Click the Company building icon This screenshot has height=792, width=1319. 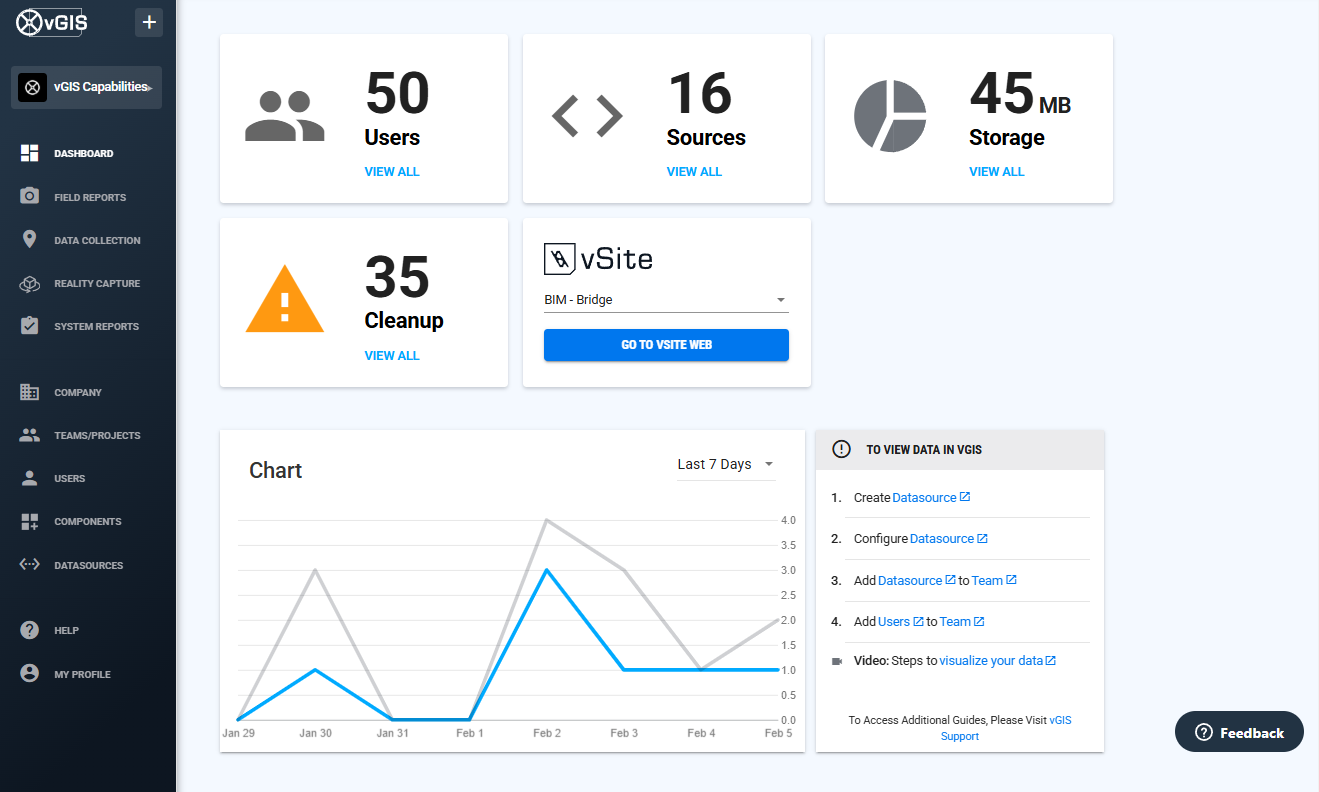click(30, 392)
